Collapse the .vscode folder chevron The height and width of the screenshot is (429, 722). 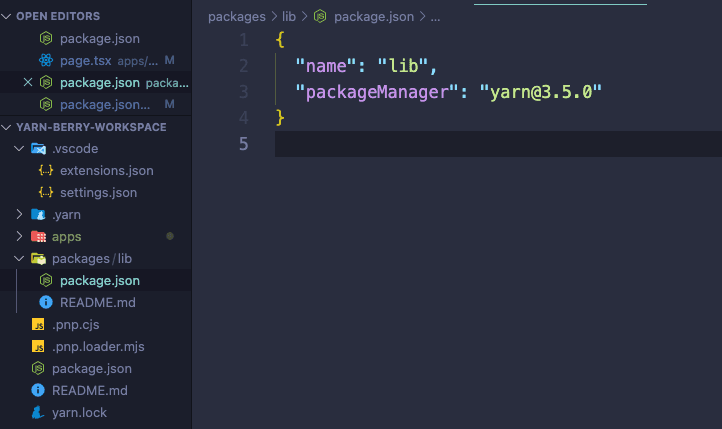[19, 148]
